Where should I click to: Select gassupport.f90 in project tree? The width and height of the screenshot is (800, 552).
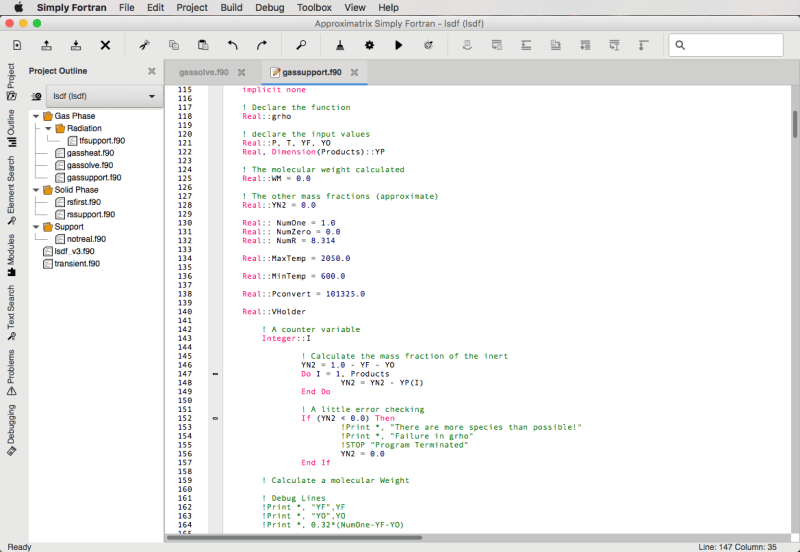88,178
